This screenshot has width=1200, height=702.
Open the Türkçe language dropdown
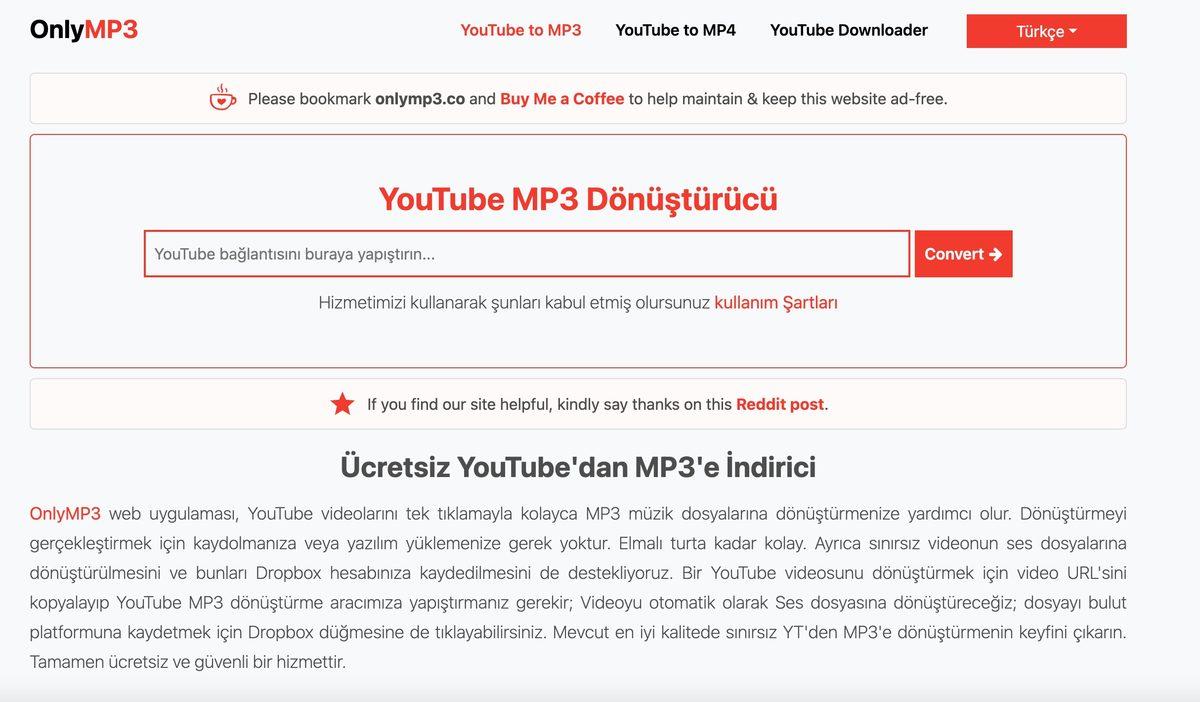click(x=1045, y=31)
